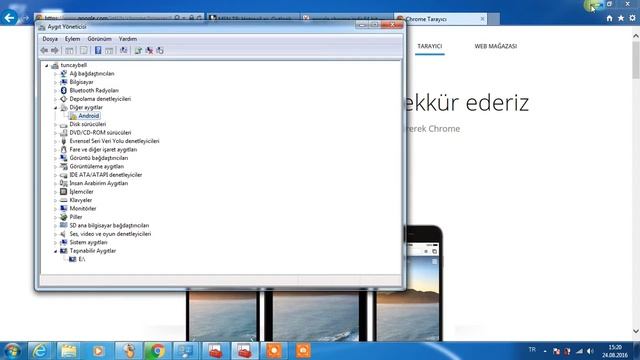Select Monitörler row
Viewport: 640px width, 360px height.
pos(83,209)
